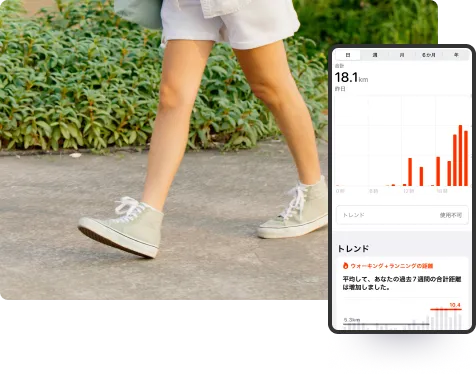Switch to the 年 (year) tab
Image resolution: width=476 pixels, height=374 pixels.
(456, 55)
